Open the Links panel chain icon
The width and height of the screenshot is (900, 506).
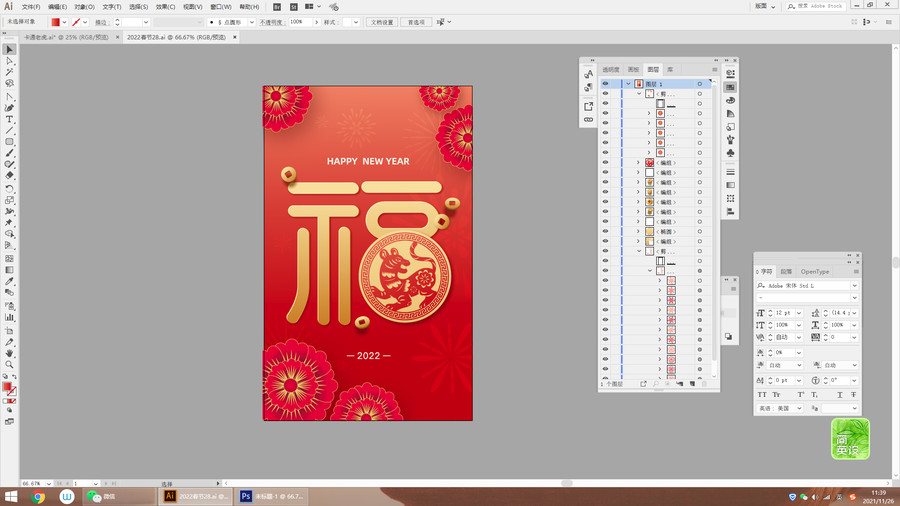(588, 119)
